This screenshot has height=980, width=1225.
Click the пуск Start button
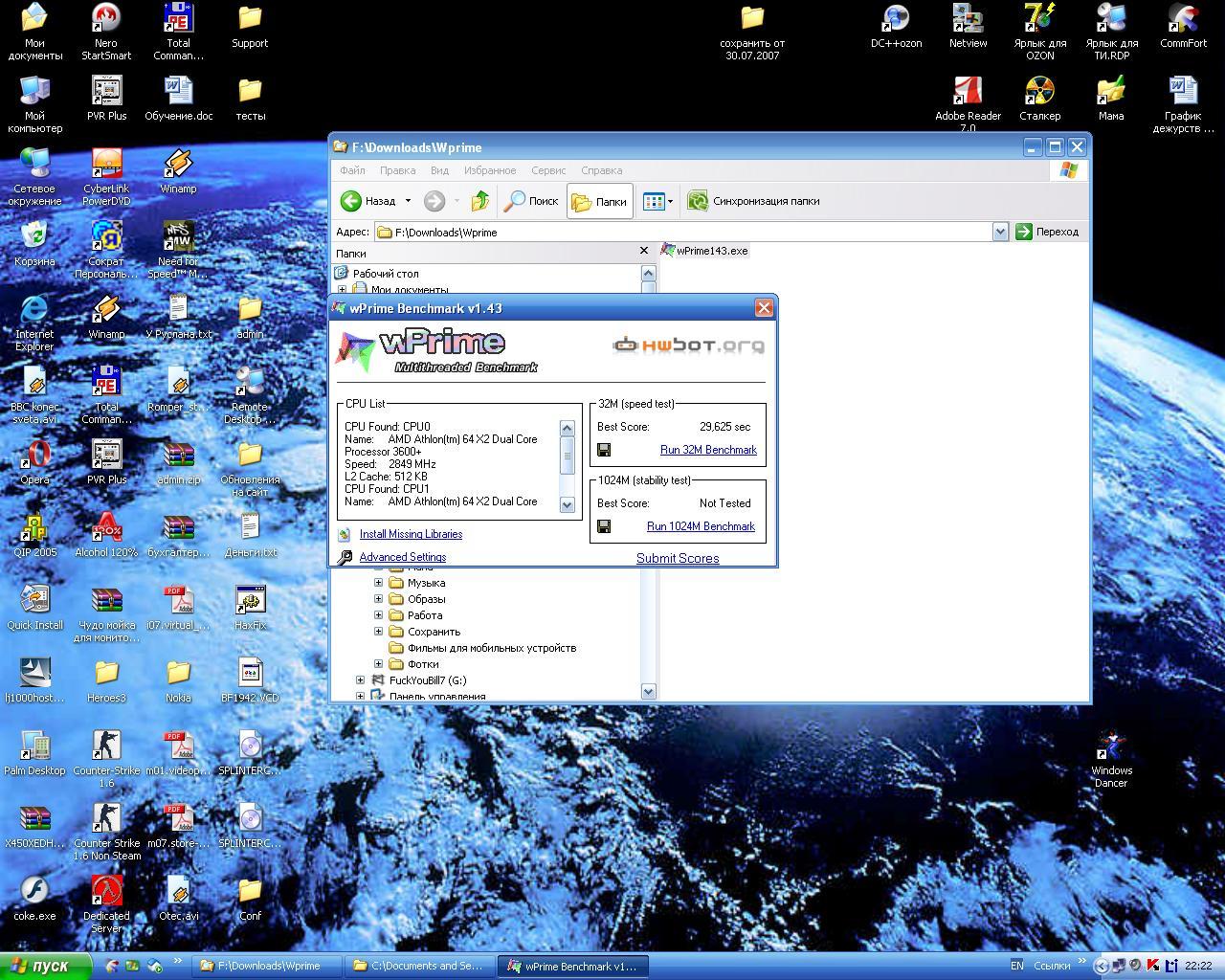pos(46,966)
